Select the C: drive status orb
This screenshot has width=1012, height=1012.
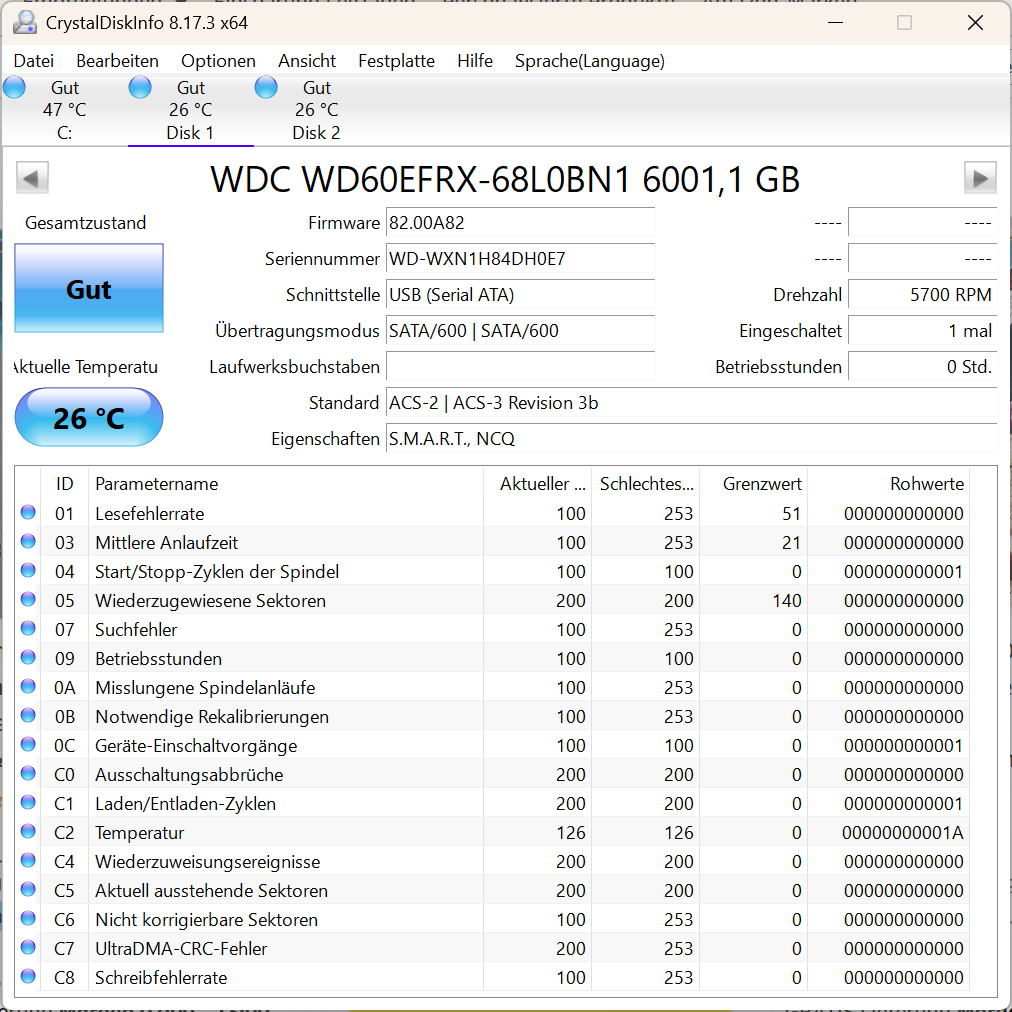pyautogui.click(x=14, y=87)
